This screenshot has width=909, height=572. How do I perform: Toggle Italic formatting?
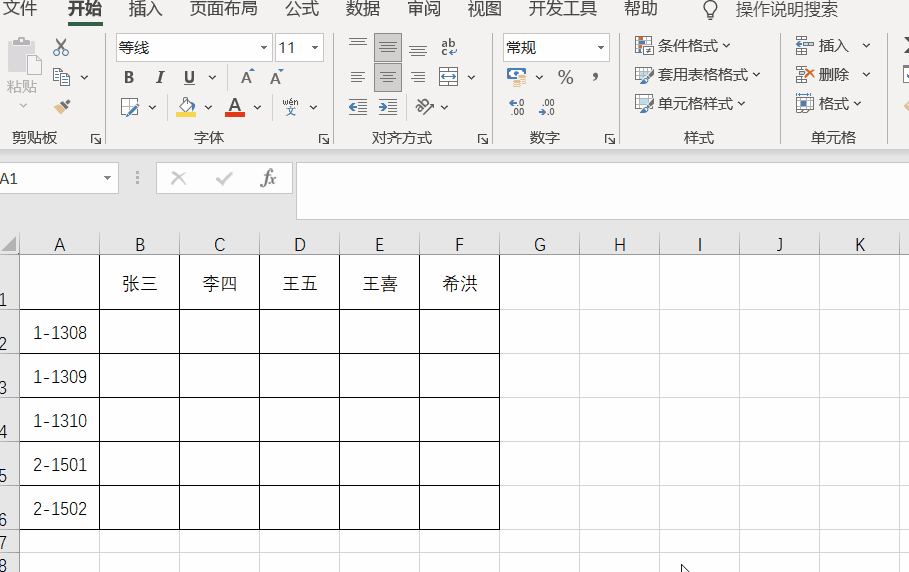tap(159, 78)
